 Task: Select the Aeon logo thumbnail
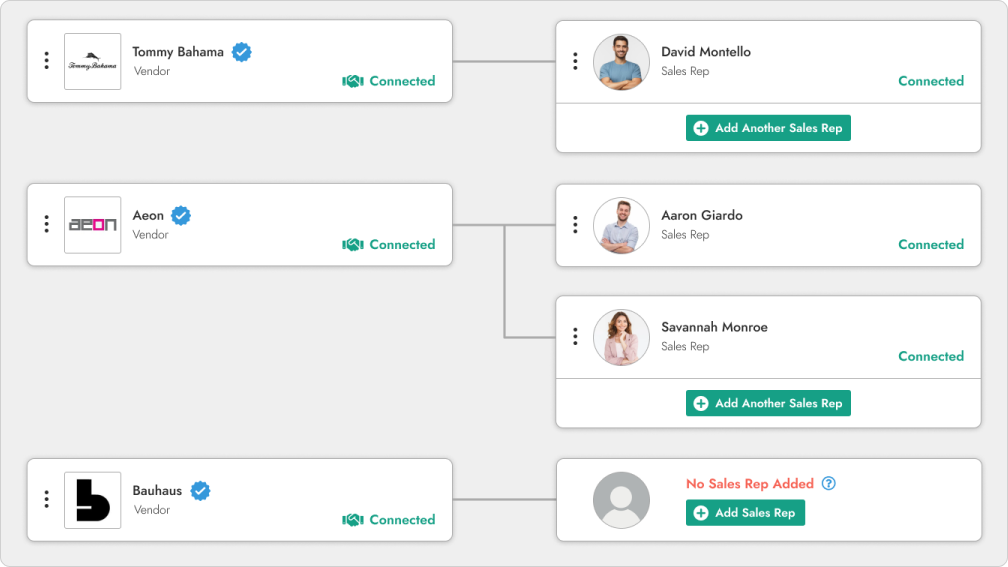pyautogui.click(x=93, y=225)
